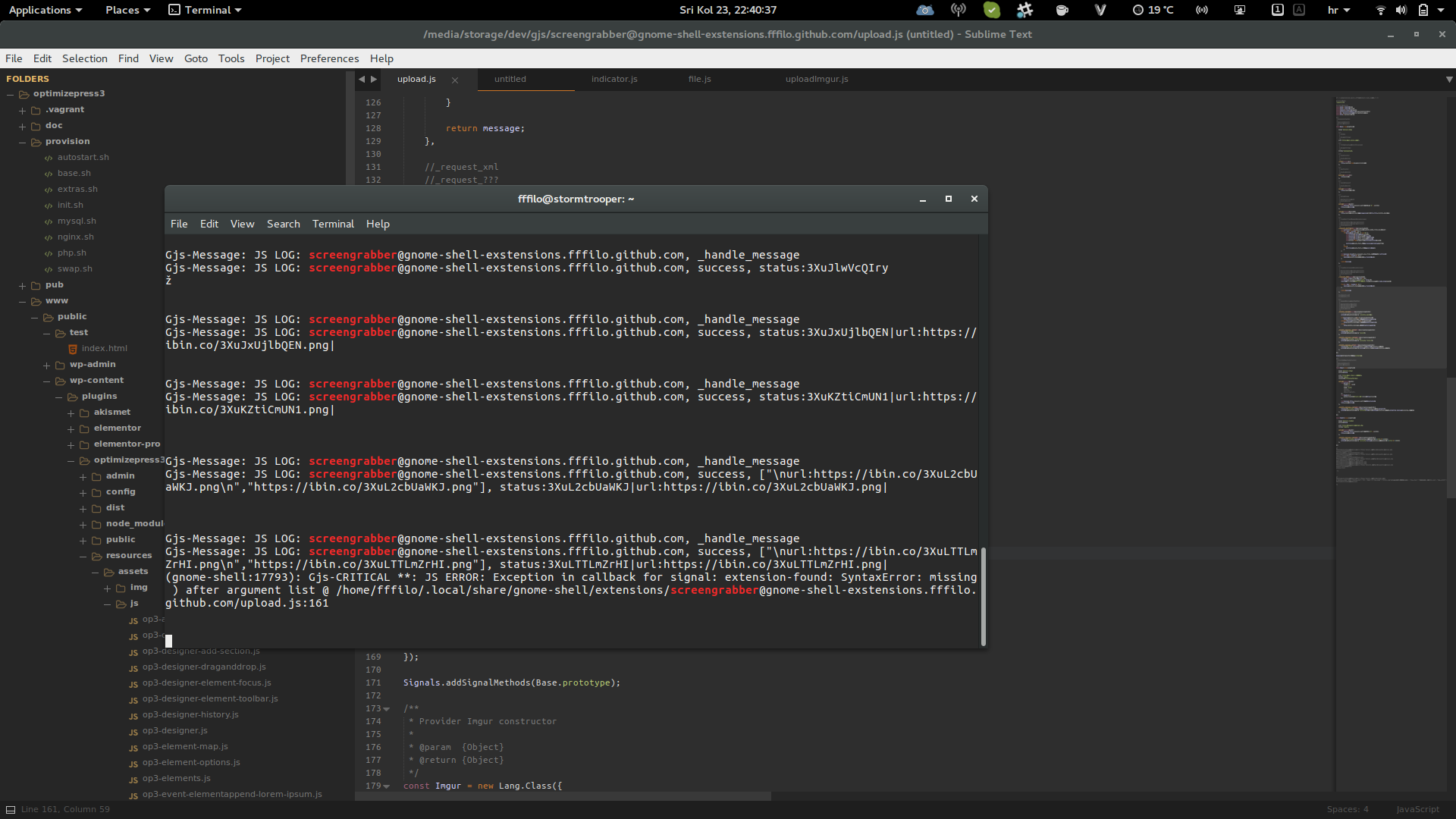The width and height of the screenshot is (1456, 819).
Task: Click the tab history back arrow
Action: 362,79
